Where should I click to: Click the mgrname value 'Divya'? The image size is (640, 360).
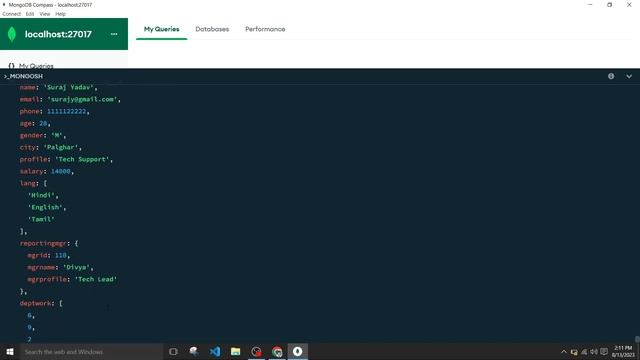(76, 267)
